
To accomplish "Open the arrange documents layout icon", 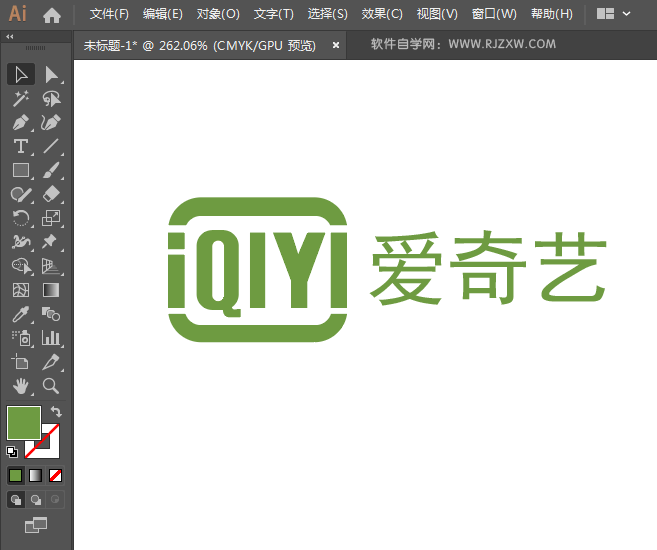I will coord(605,14).
